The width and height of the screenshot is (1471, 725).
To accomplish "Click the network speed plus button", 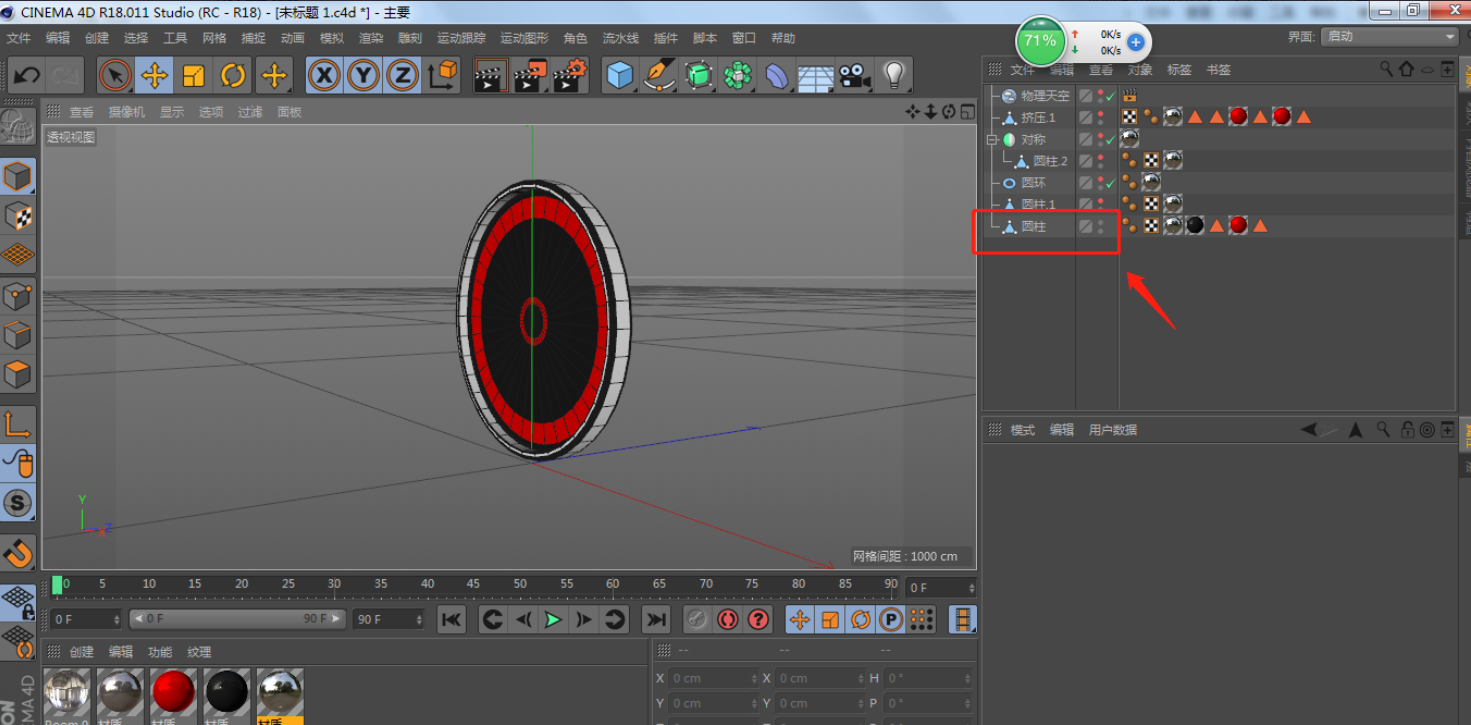I will [x=1136, y=42].
